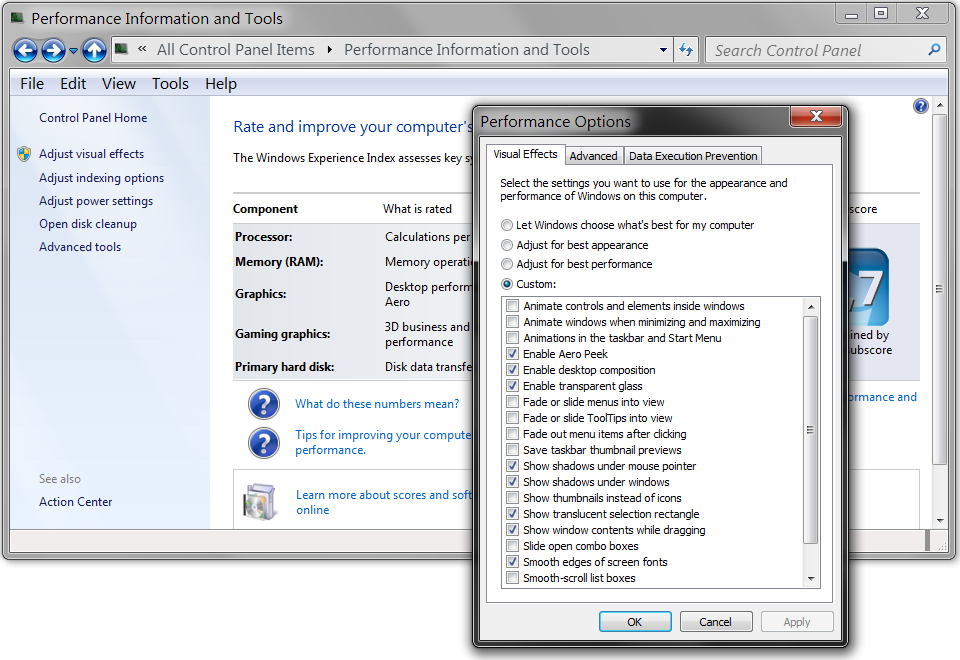The height and width of the screenshot is (660, 960).
Task: Select Adjust for best appearance
Action: pos(575,245)
